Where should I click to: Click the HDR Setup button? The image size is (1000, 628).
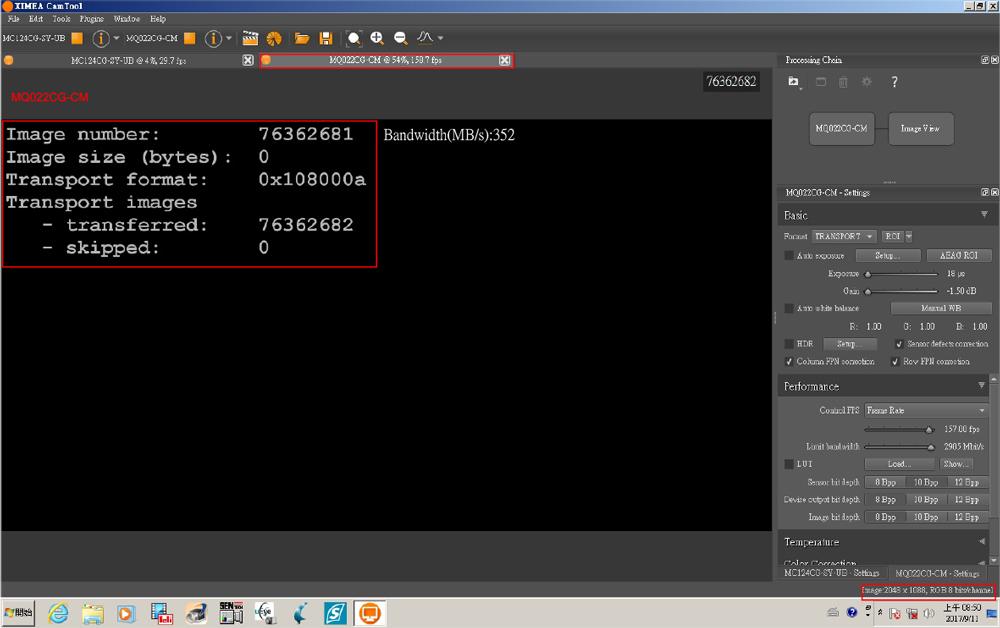click(849, 344)
